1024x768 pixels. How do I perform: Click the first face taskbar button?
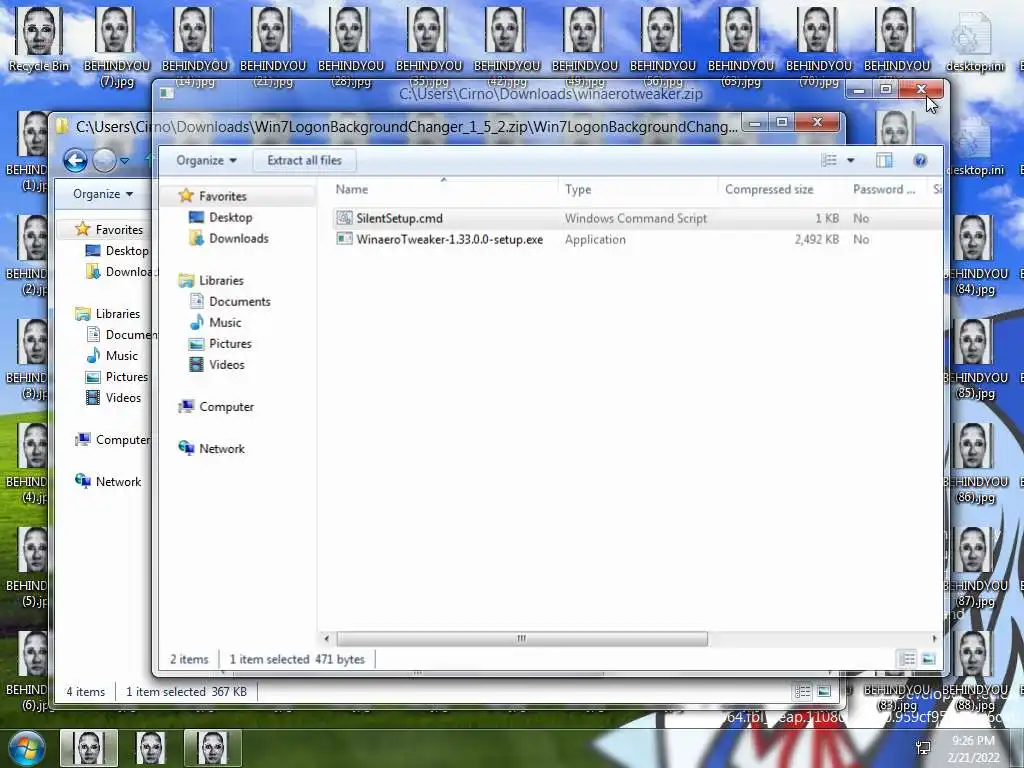[x=89, y=748]
